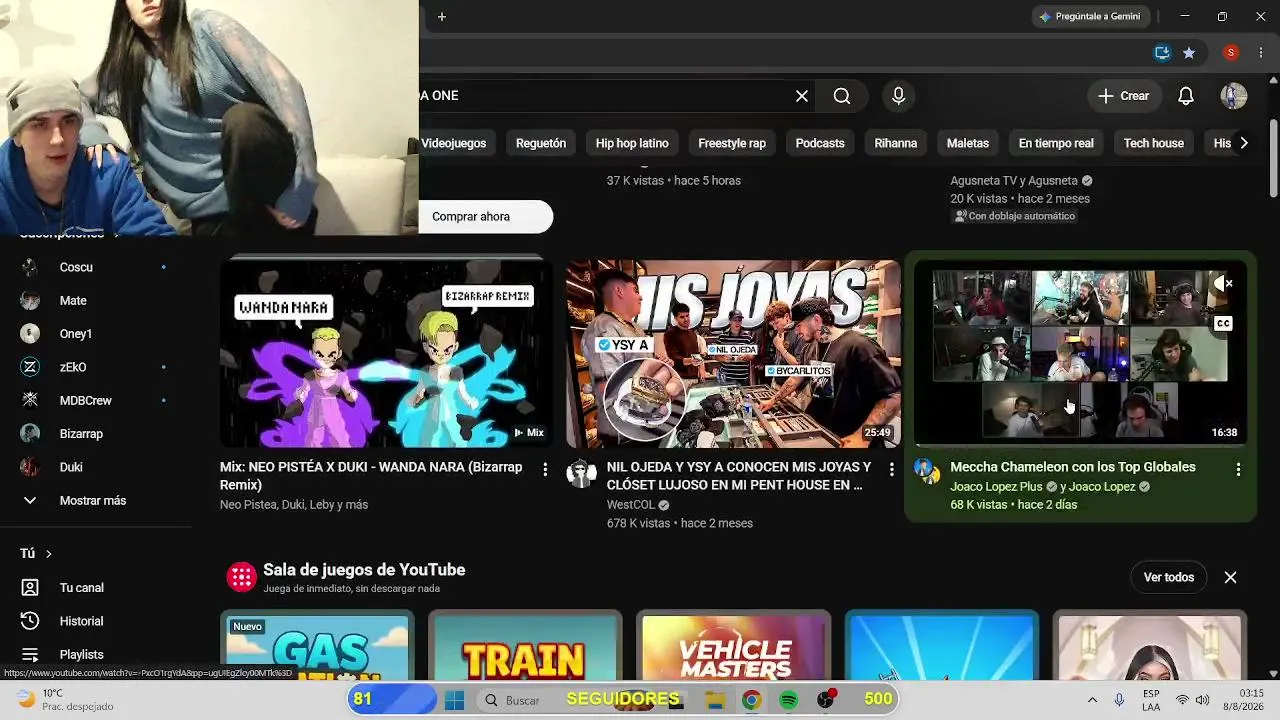Select the En tiempo real chip
Image resolution: width=1280 pixels, height=720 pixels.
[1056, 143]
